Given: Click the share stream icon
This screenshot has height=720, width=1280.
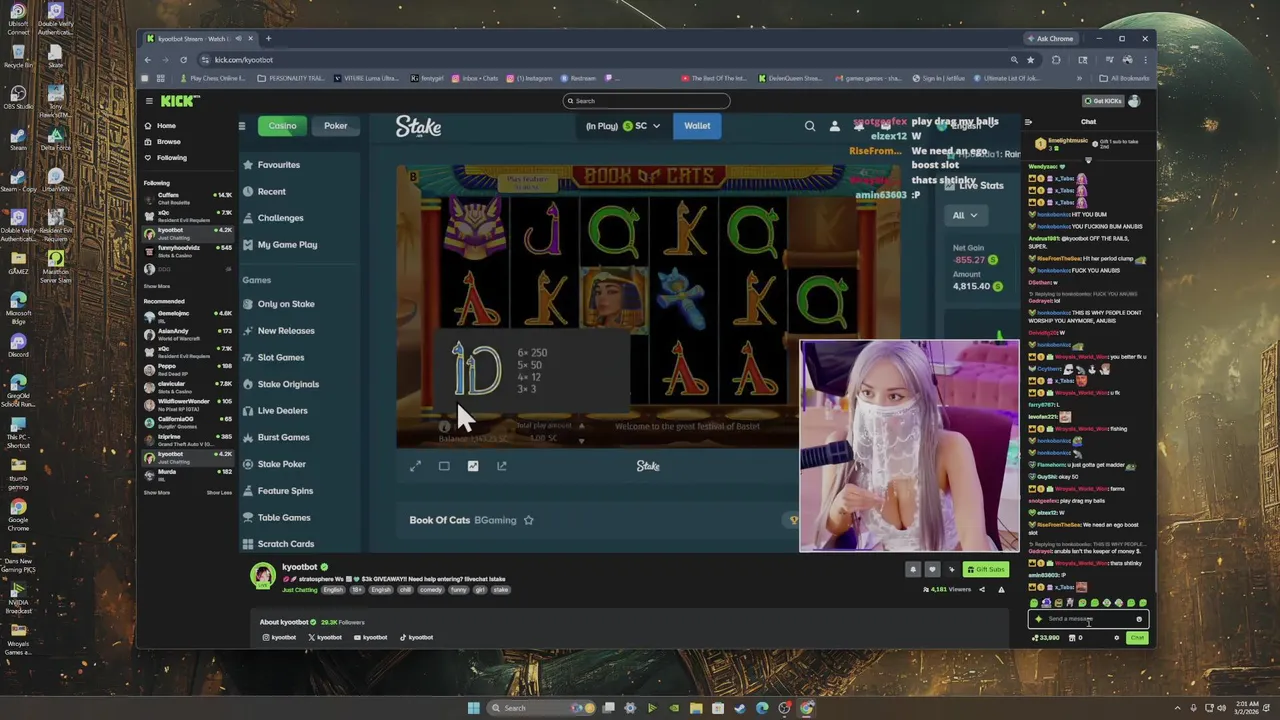Looking at the screenshot, I should click(981, 590).
